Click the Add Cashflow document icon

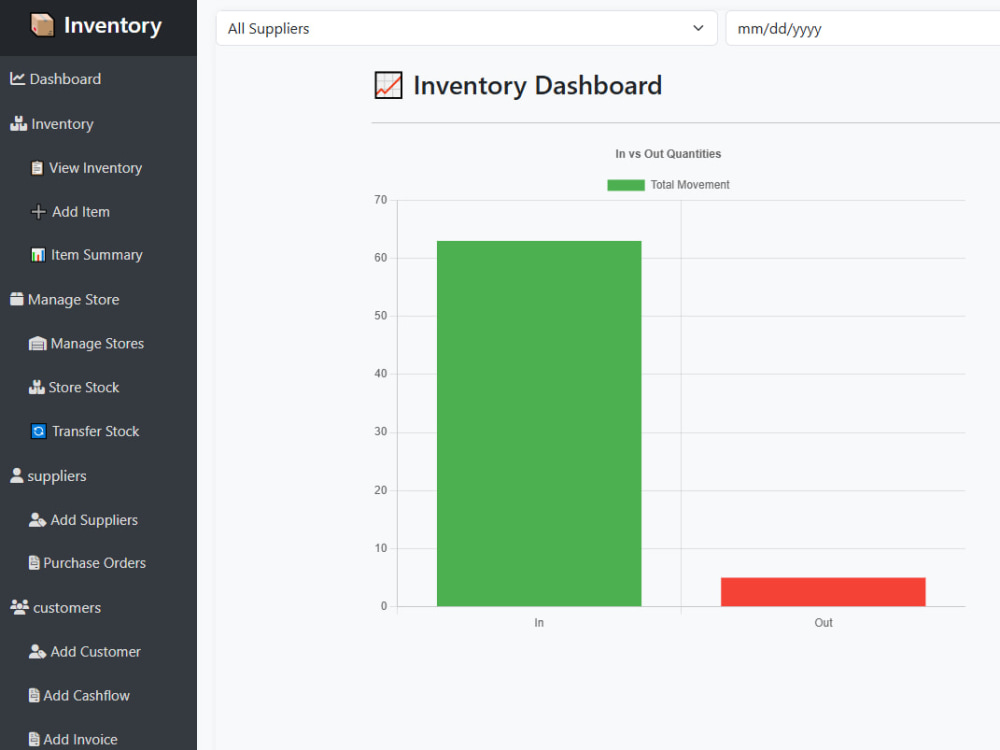[34, 695]
